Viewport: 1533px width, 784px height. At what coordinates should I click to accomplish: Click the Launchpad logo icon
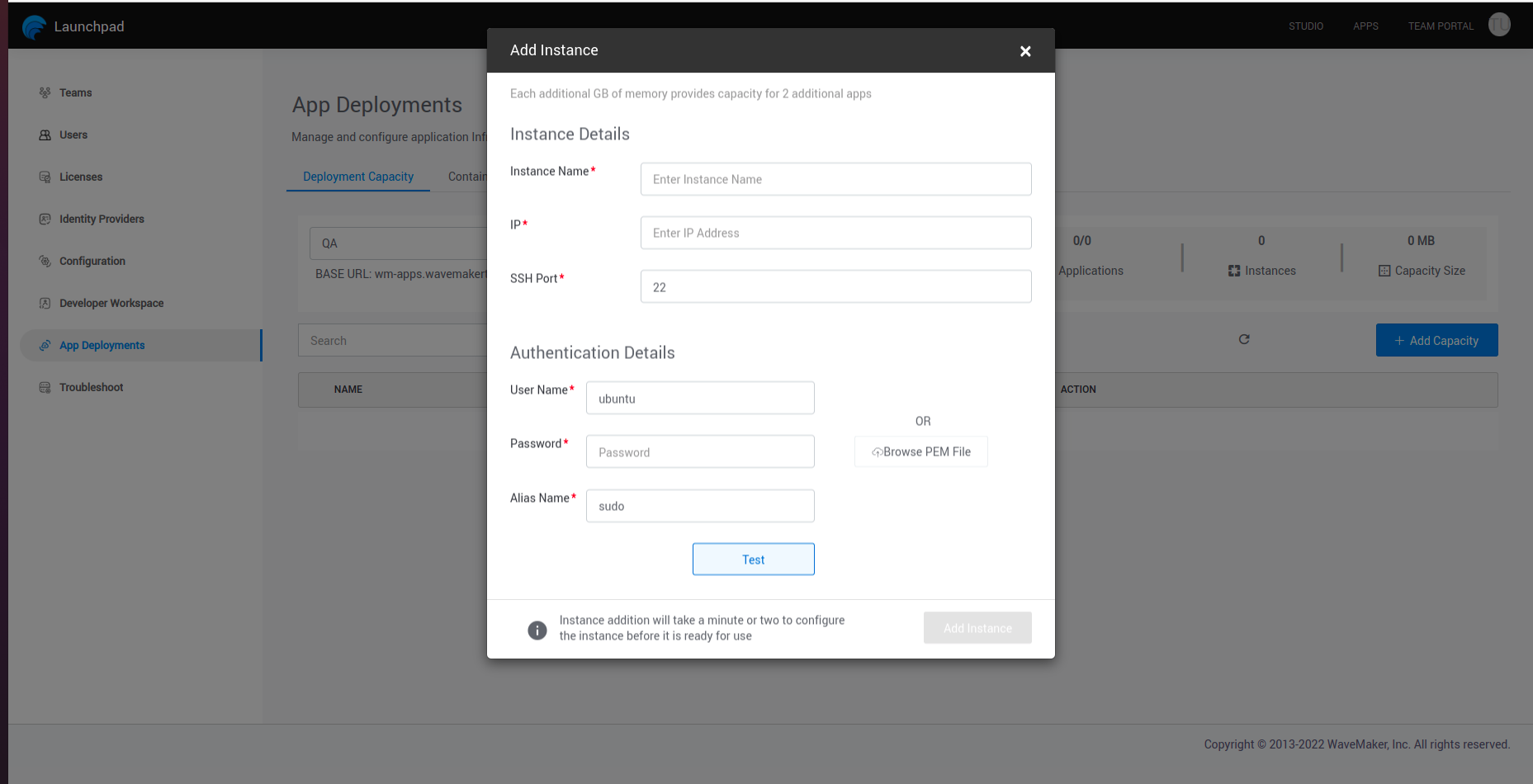pos(34,27)
